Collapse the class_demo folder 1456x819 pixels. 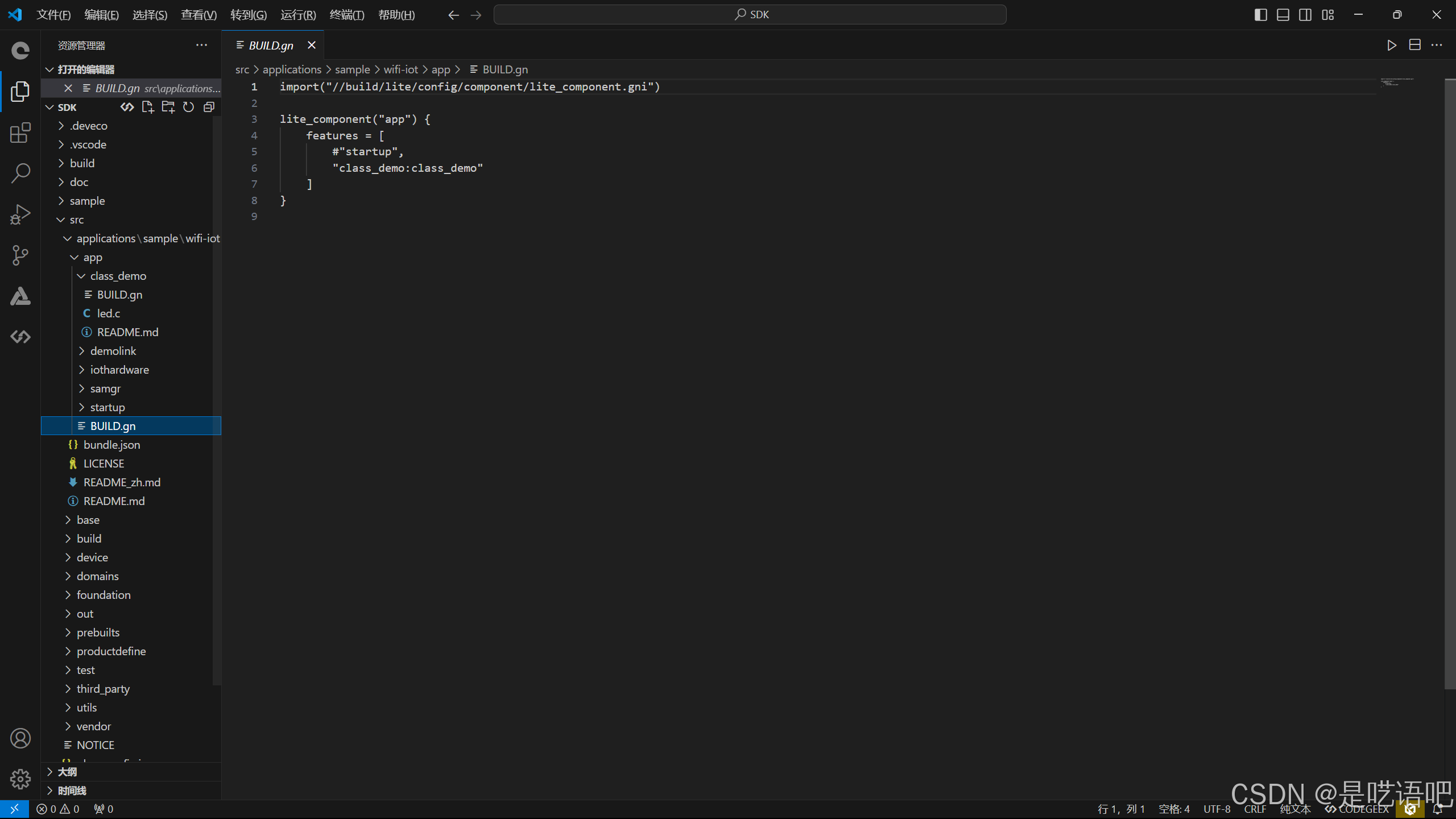(x=118, y=276)
